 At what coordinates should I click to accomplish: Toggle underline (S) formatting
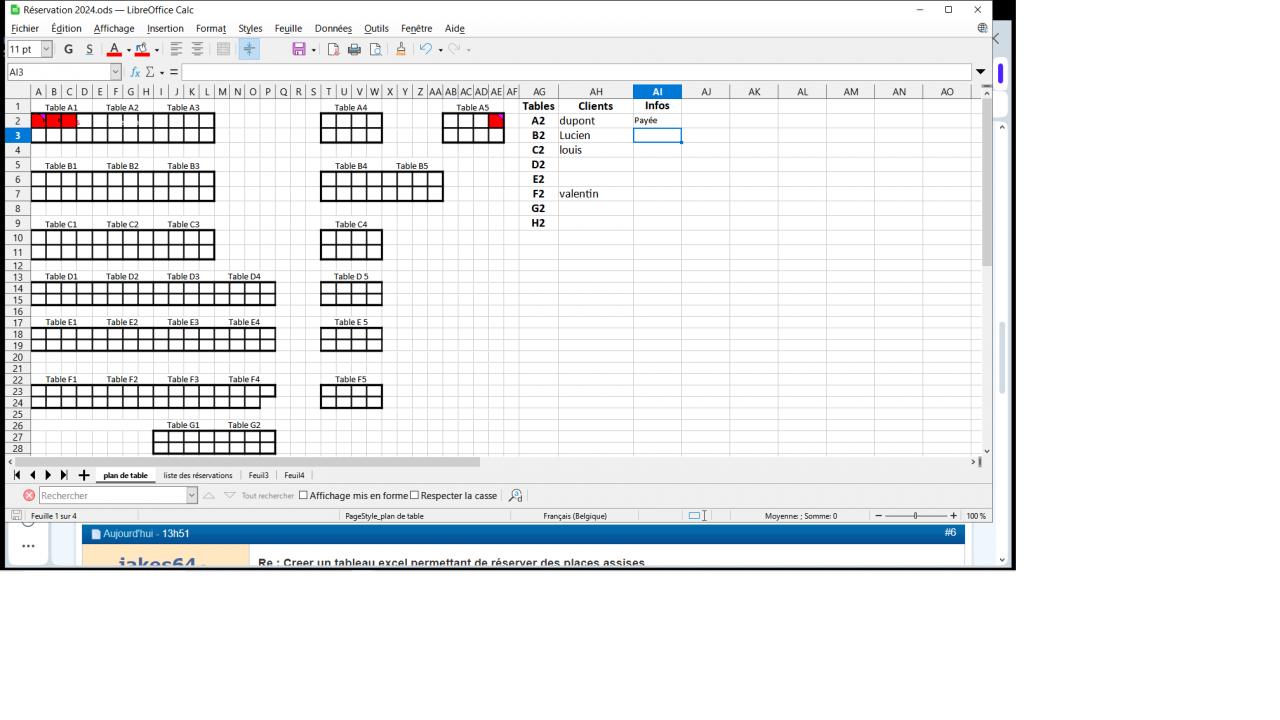click(89, 49)
